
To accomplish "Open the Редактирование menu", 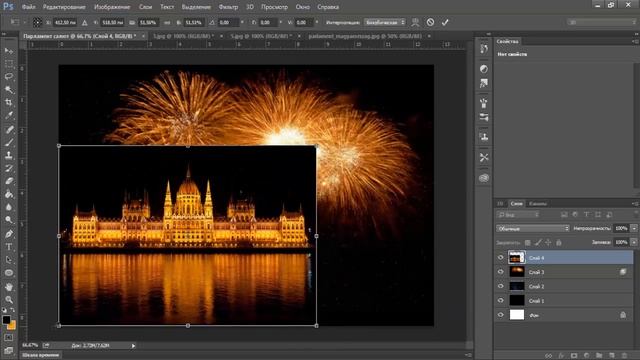I will click(64, 7).
